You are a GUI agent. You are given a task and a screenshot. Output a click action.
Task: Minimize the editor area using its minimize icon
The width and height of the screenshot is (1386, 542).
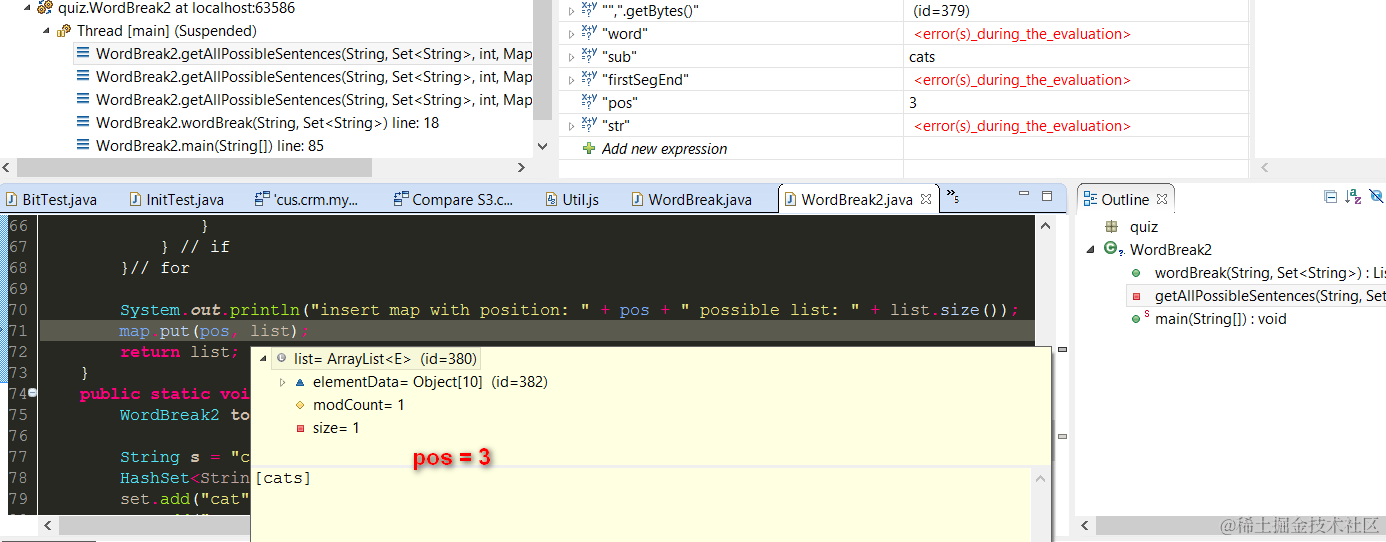tap(1023, 196)
